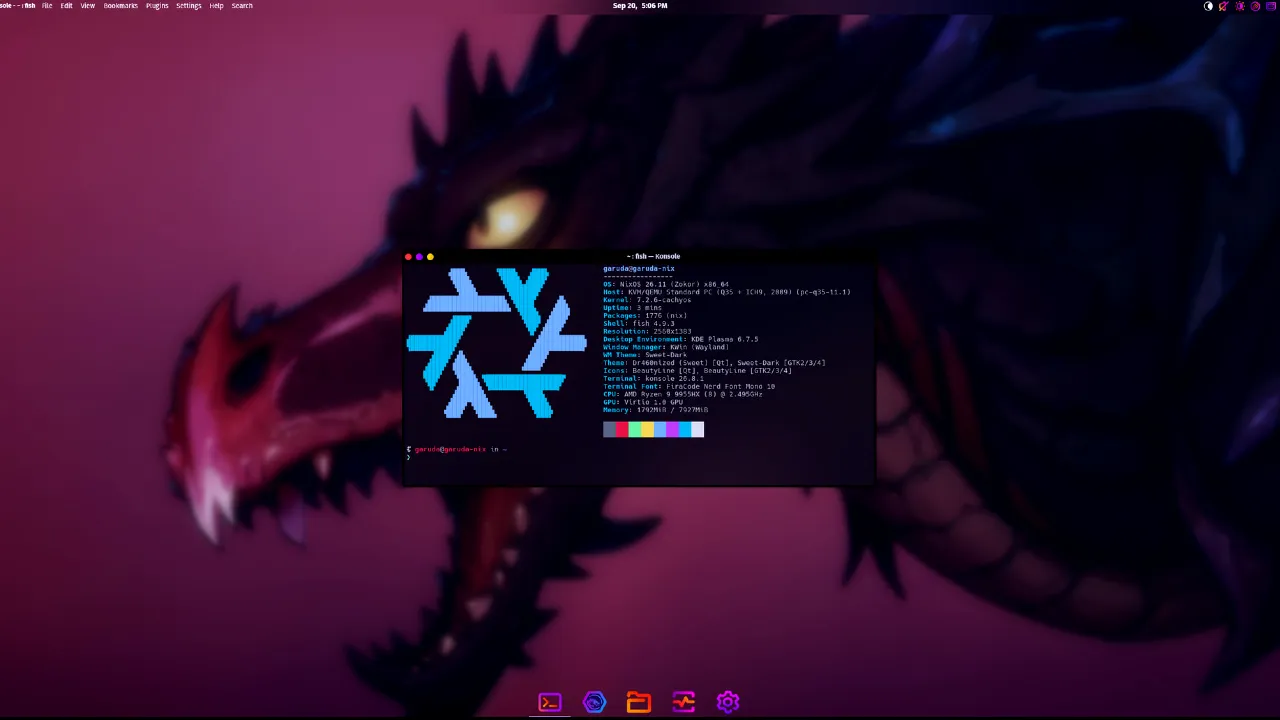
Task: Click the 'Terminal: konsole' line
Action: 654,379
